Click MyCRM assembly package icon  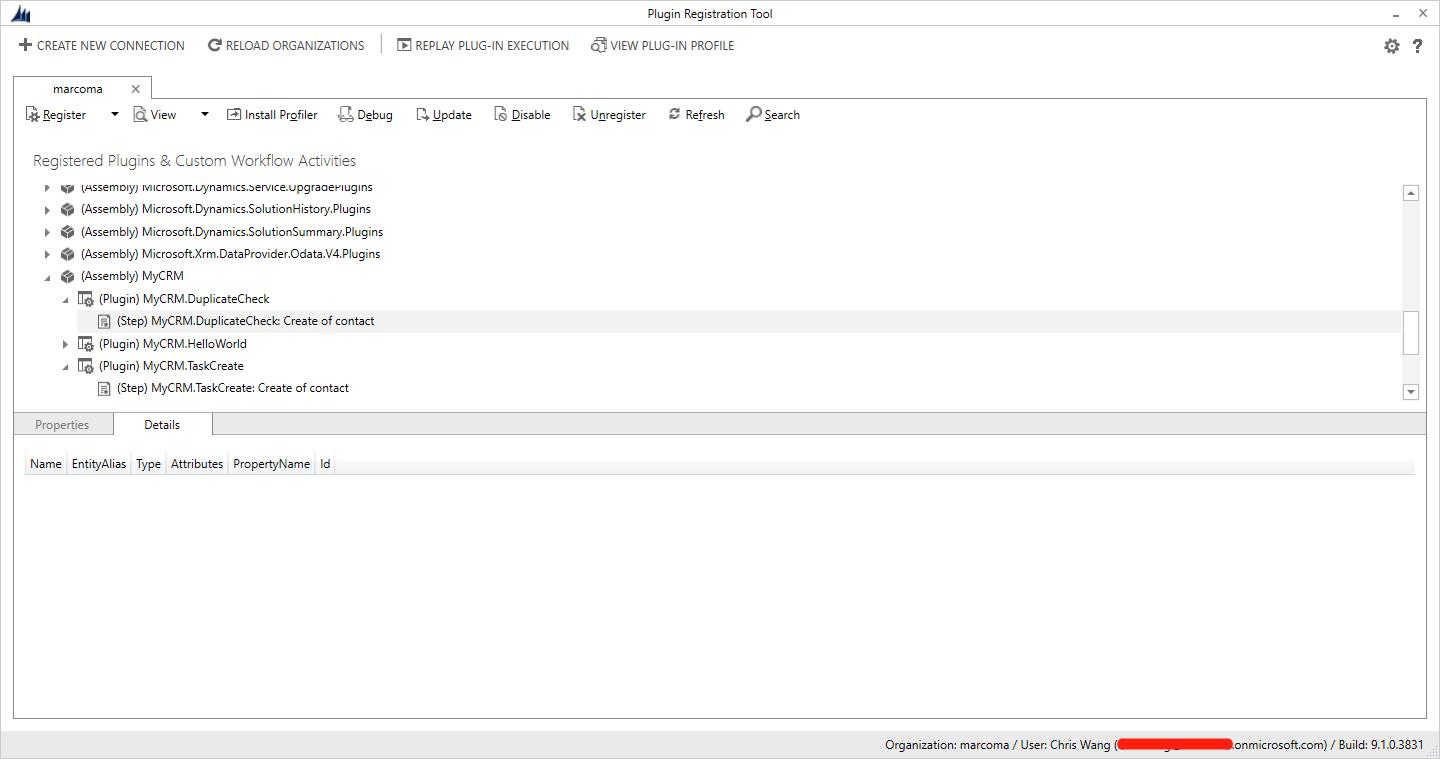point(67,277)
